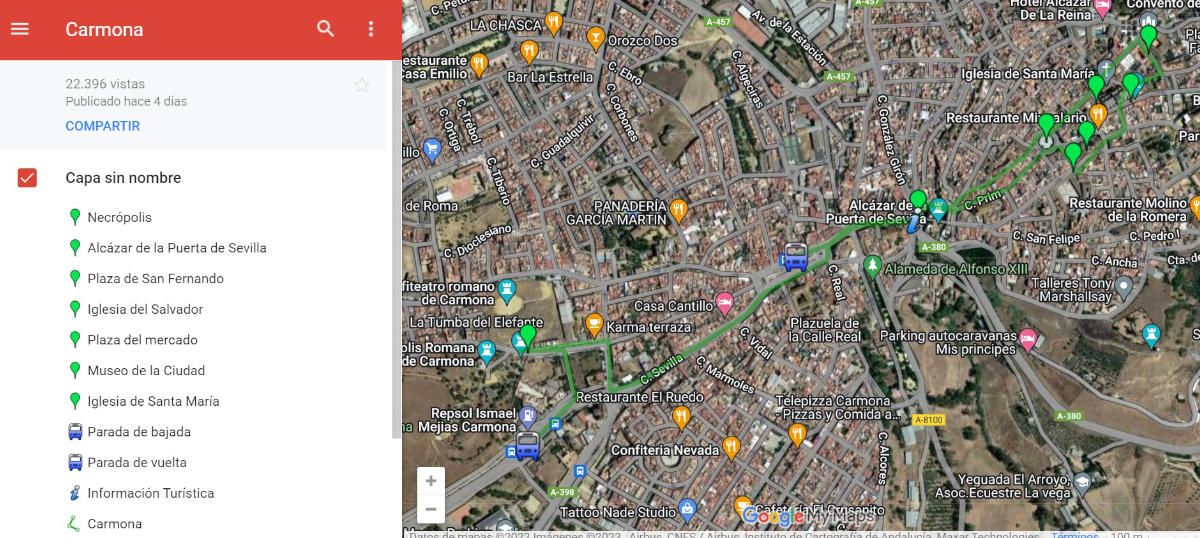Screen dimensions: 1200x538
Task: Click the Yeguada El Arroyo marker
Action: pyautogui.click(x=1082, y=485)
